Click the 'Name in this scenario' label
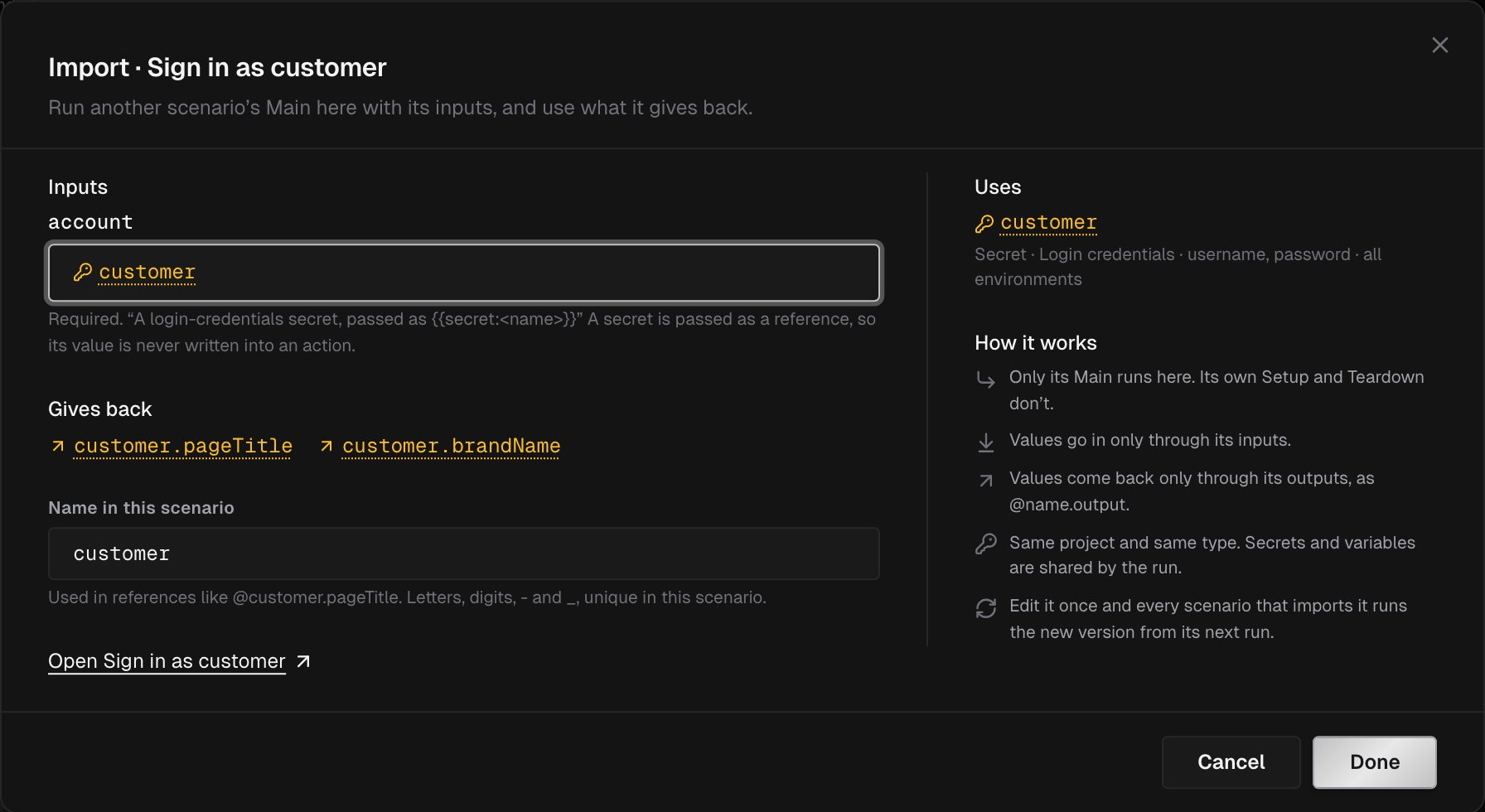 (x=141, y=508)
